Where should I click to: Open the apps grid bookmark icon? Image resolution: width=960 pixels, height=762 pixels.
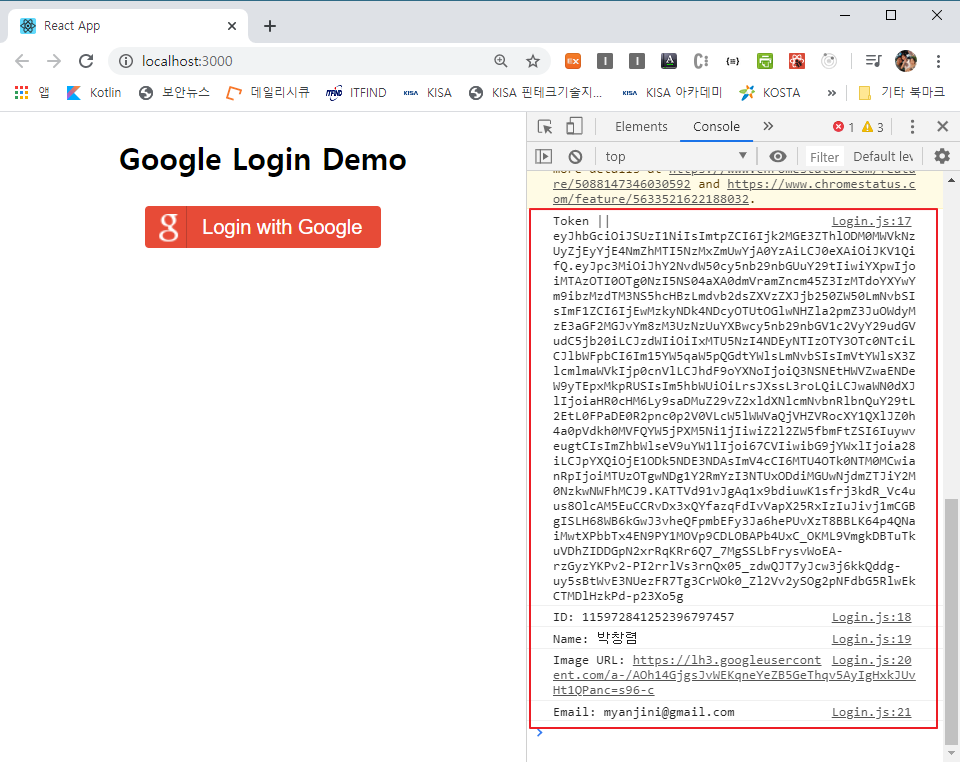21,92
